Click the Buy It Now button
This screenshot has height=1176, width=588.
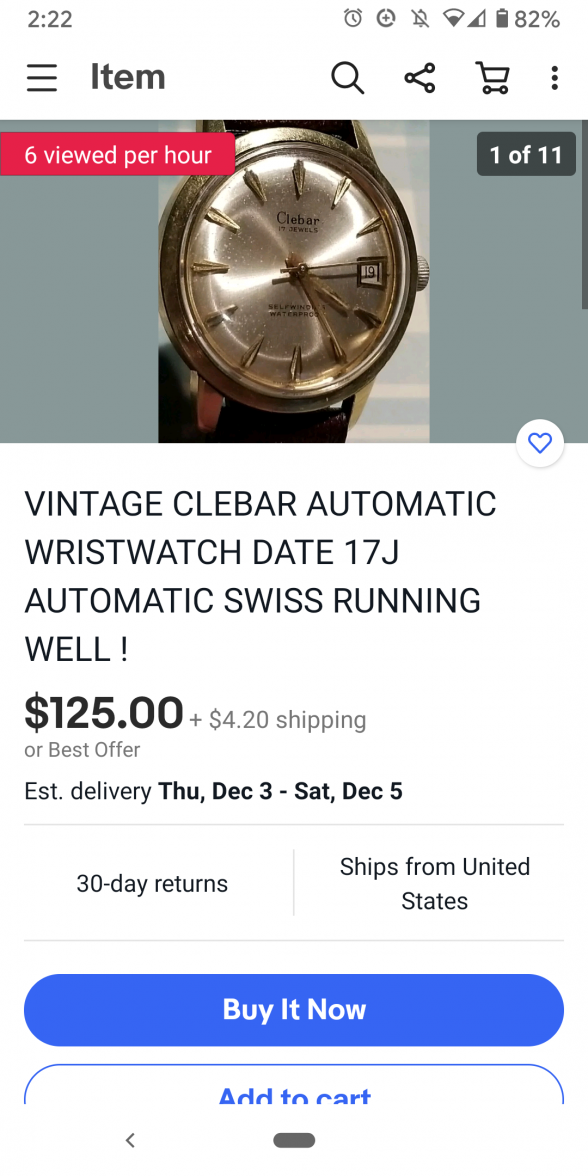294,1010
